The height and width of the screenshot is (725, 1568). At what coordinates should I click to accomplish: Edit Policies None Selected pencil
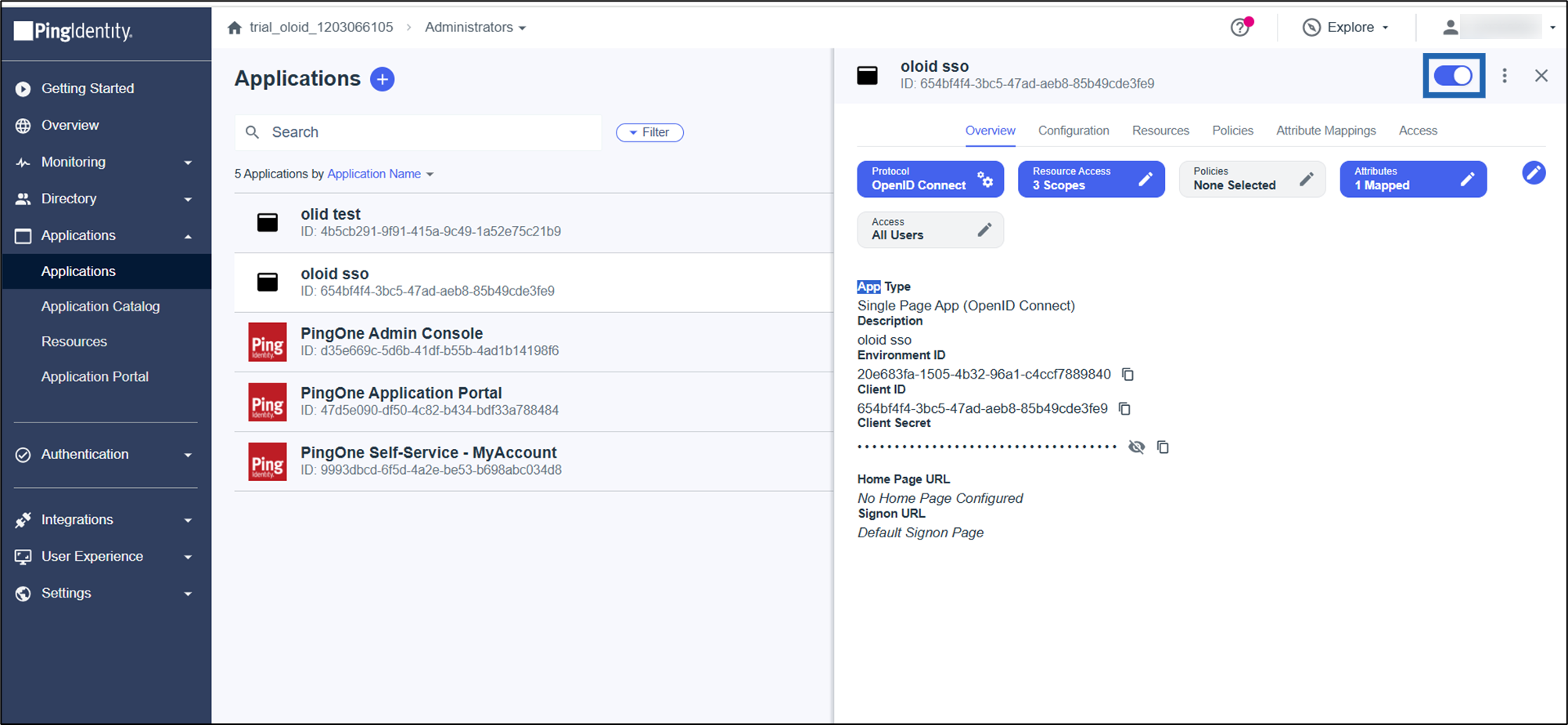(x=1307, y=179)
